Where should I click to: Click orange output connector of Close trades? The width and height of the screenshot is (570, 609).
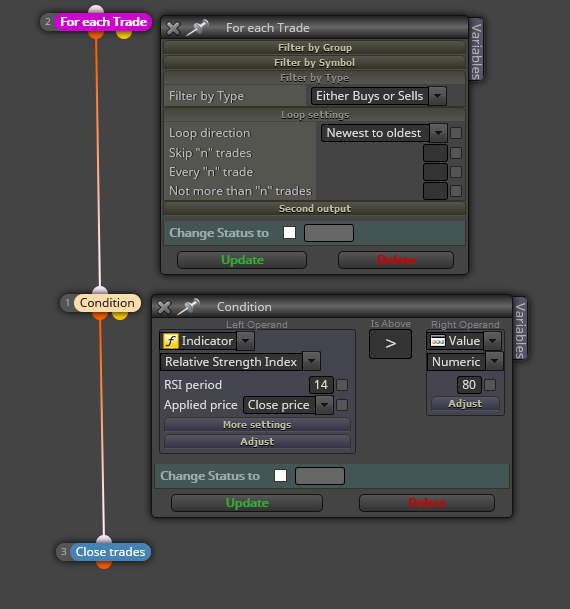pos(104,565)
